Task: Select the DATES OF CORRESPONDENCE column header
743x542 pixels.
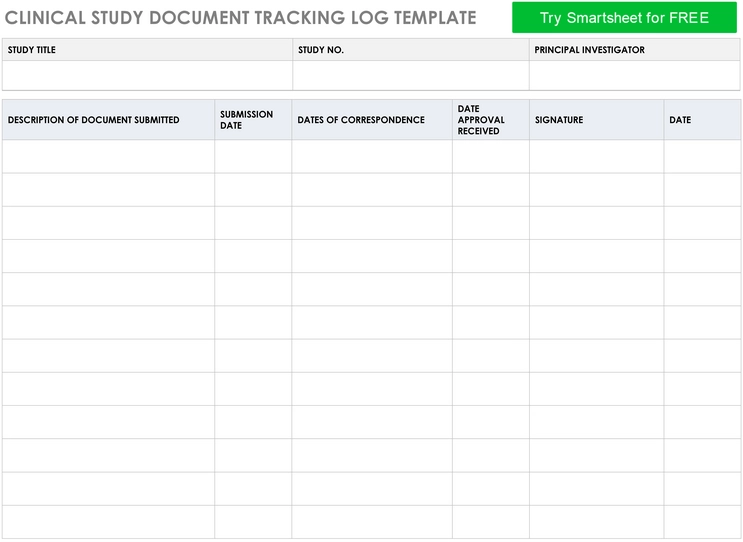Action: (372, 120)
